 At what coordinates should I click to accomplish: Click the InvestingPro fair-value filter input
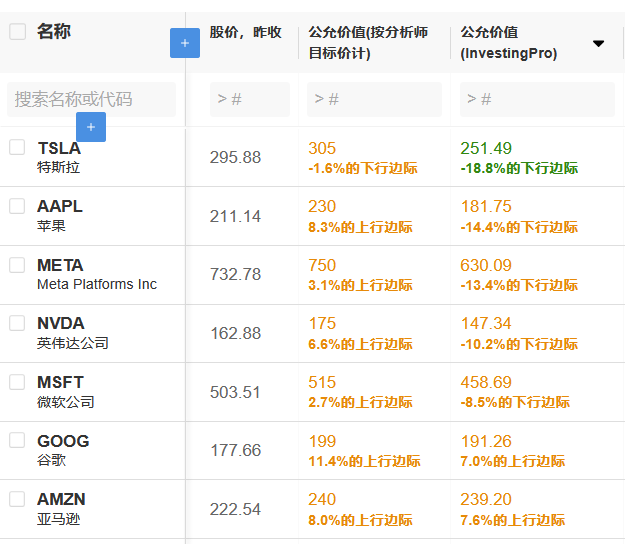click(x=537, y=100)
